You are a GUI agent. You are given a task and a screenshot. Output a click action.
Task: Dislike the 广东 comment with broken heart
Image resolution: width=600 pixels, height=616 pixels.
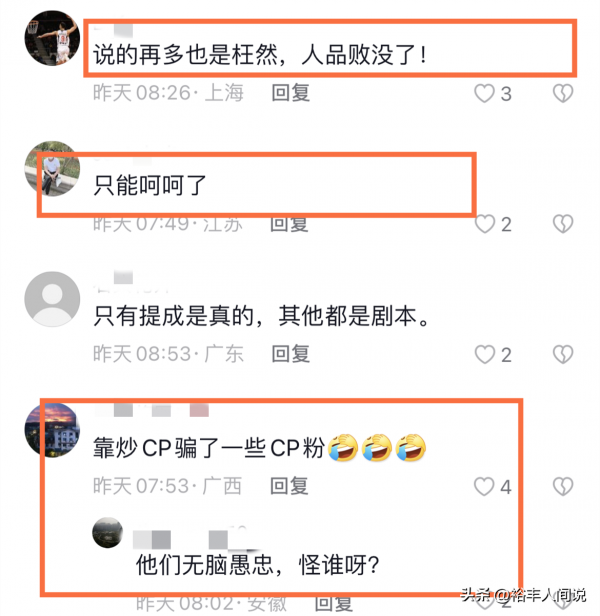[563, 354]
